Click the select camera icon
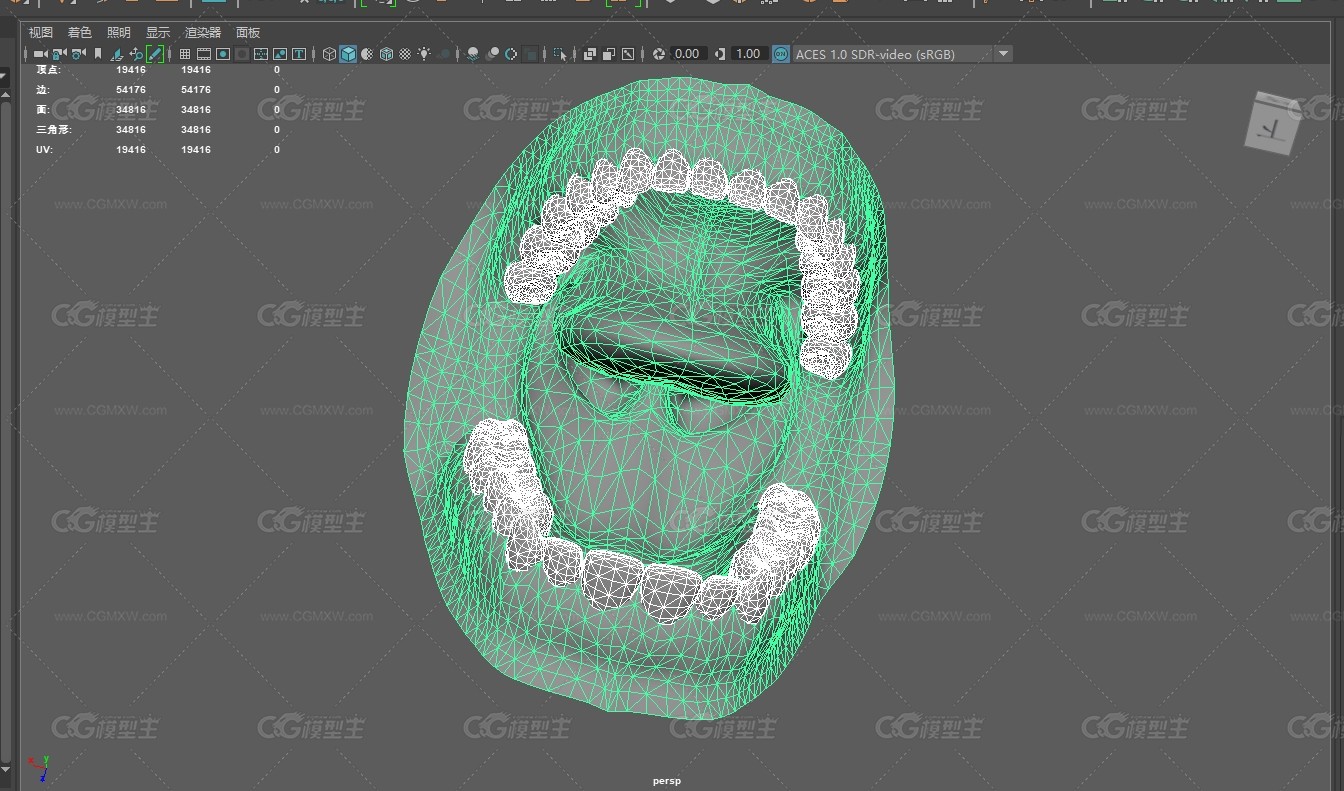 point(40,54)
